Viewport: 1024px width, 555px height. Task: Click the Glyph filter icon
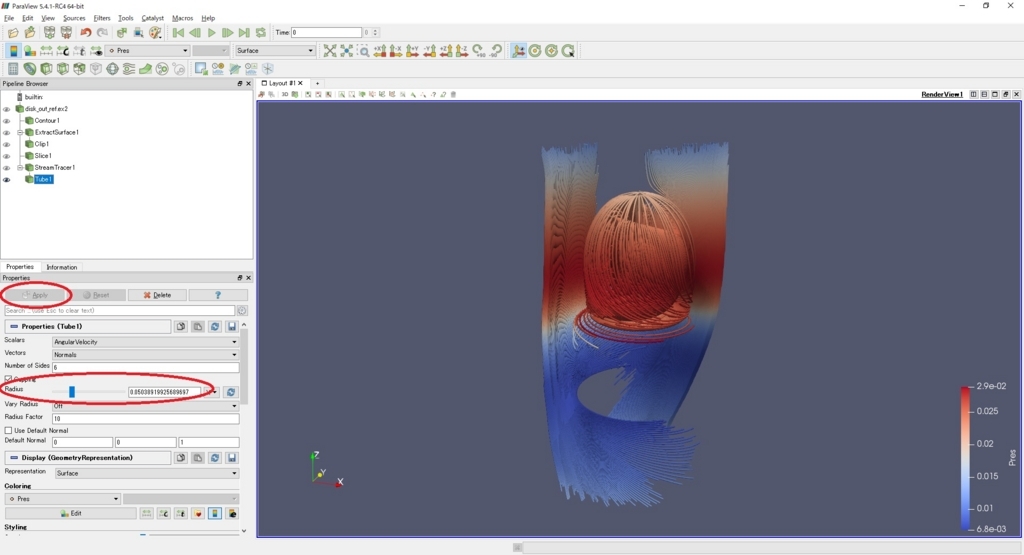(x=112, y=69)
